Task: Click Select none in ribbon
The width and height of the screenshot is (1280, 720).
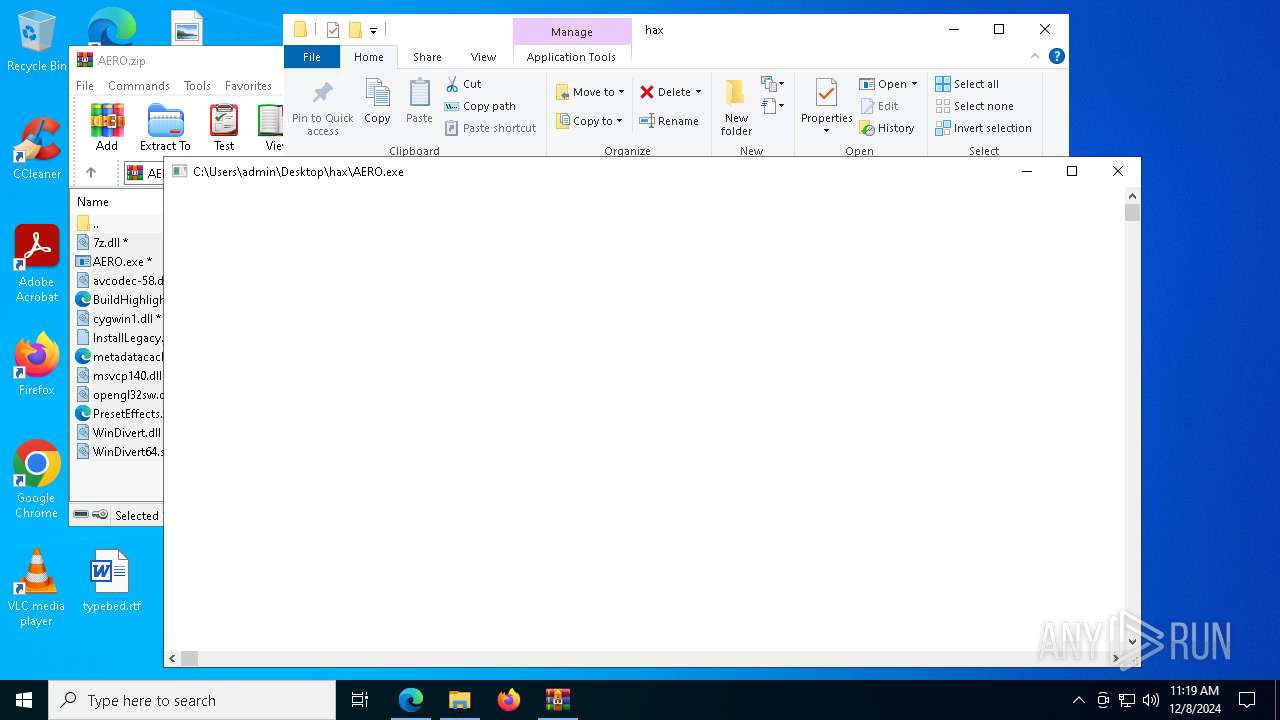Action: click(x=974, y=106)
